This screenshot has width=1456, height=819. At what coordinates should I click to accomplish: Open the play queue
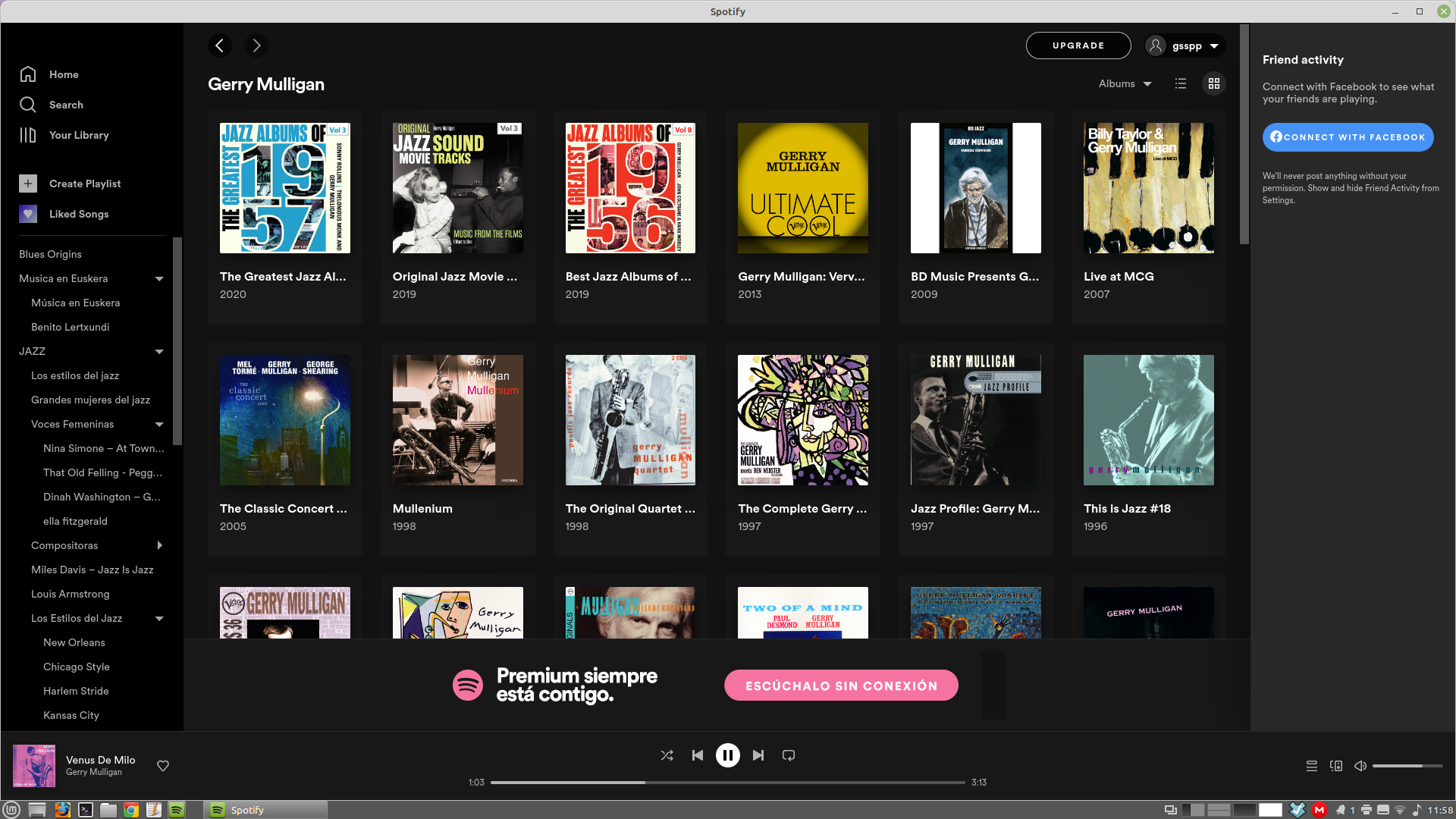coord(1312,766)
